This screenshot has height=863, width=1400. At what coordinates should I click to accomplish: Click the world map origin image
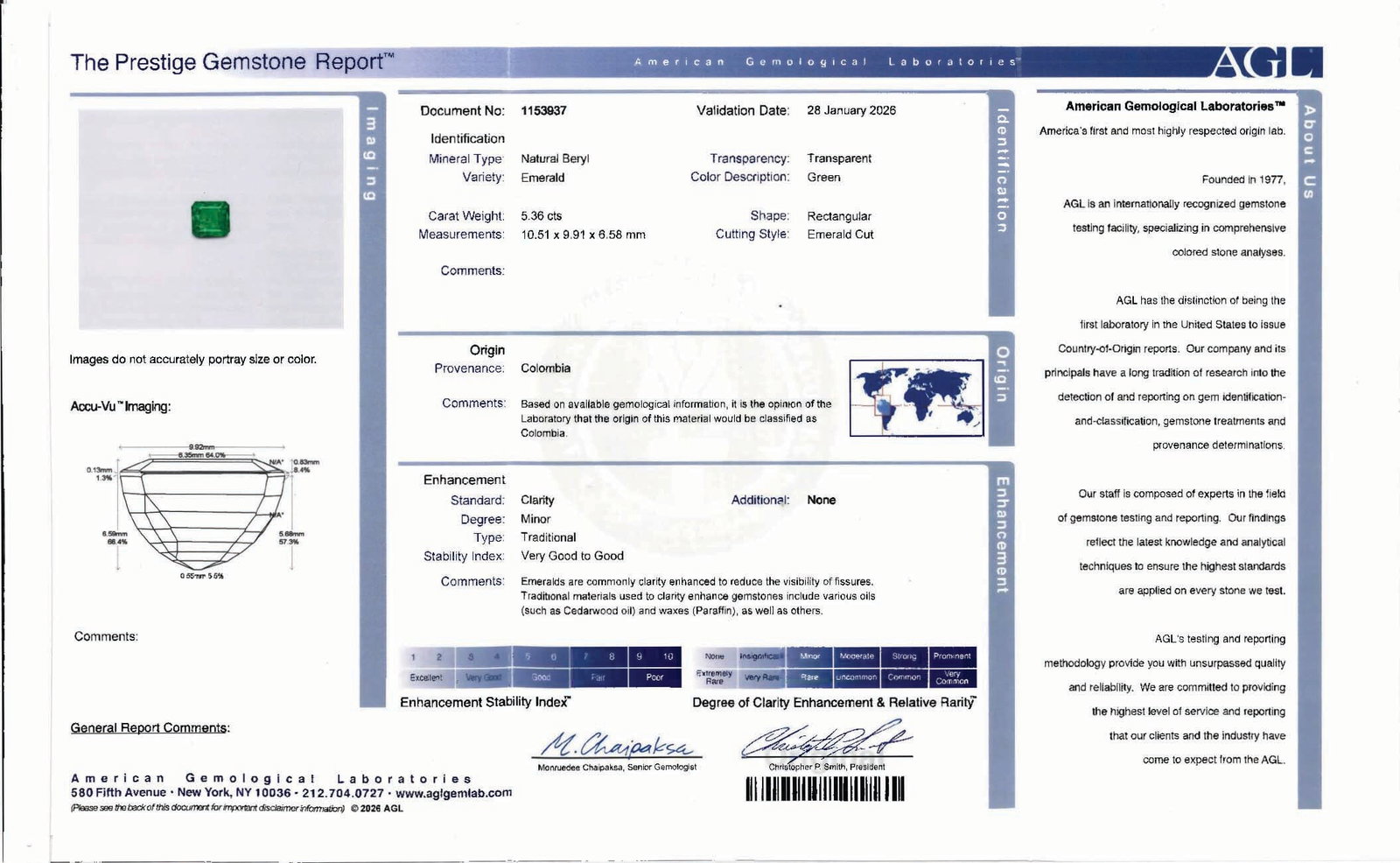point(916,397)
